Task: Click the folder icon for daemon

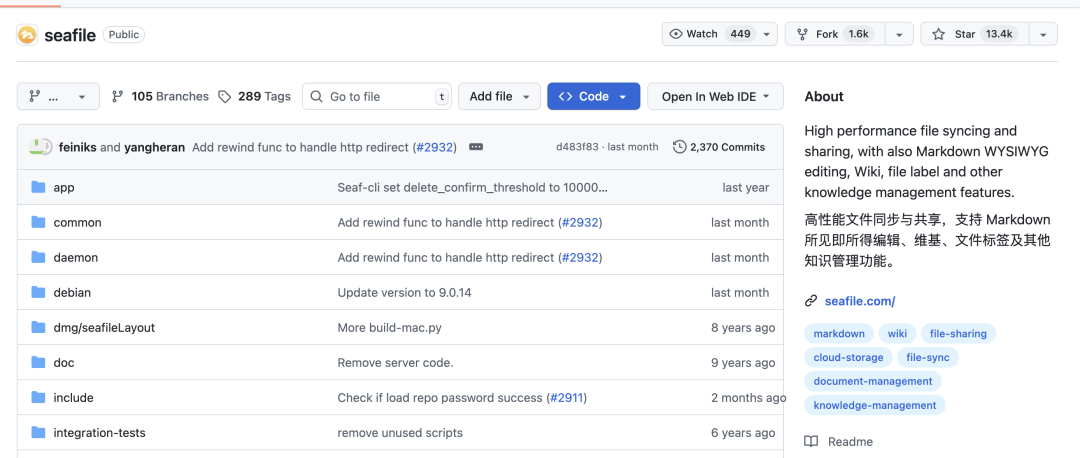Action: pos(38,258)
